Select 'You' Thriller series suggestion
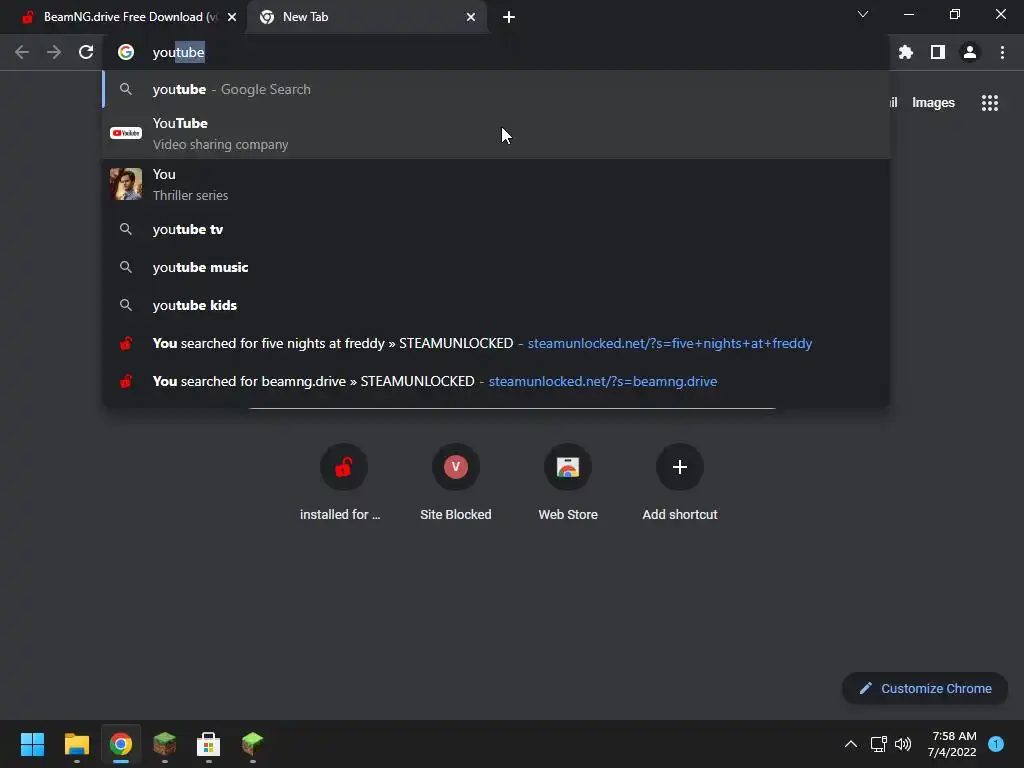The image size is (1024, 768). (x=496, y=184)
